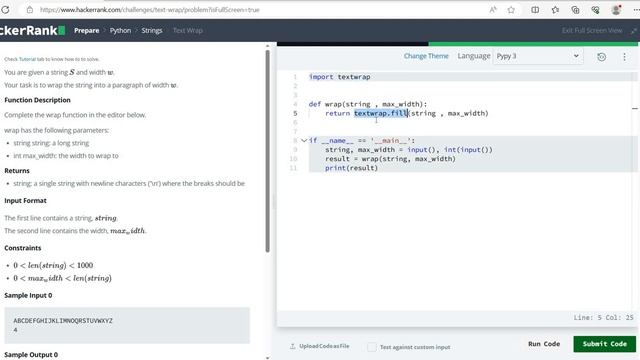
Task: Click the Sample Output 0 heading
Action: pos(31,355)
